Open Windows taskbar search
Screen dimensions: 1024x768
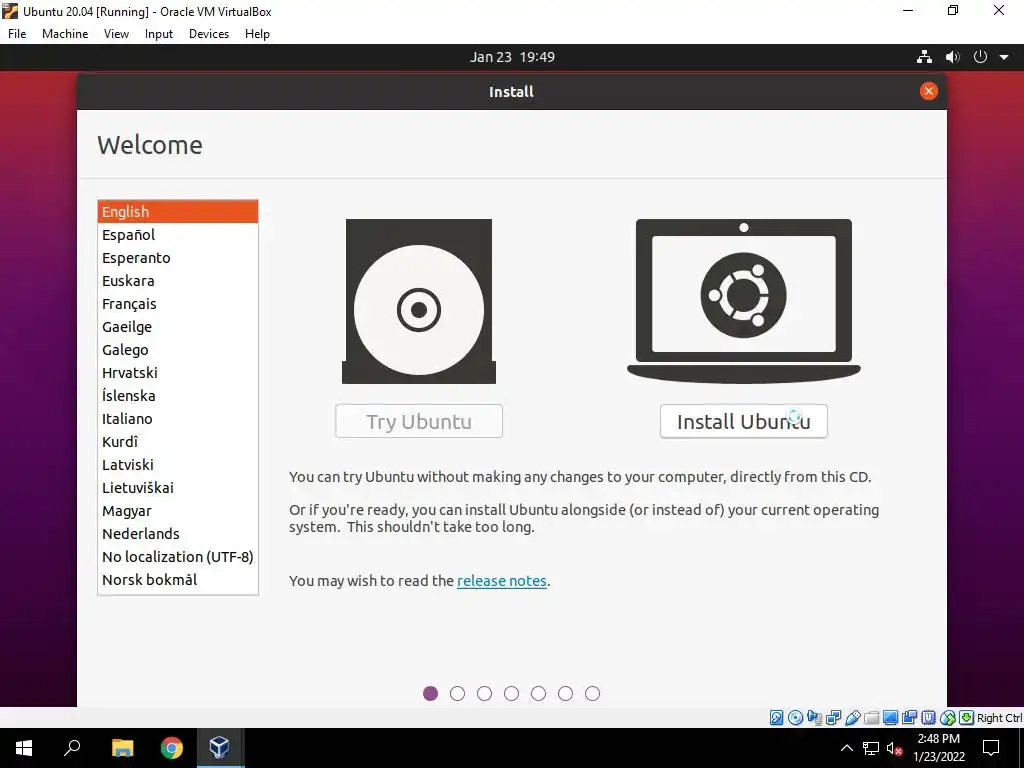tap(72, 748)
